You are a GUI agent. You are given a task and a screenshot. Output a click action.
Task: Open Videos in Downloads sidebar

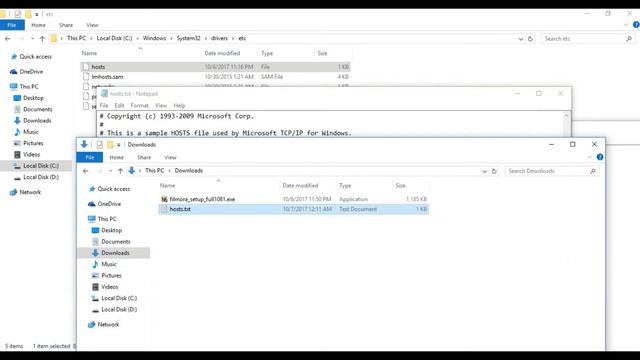109,287
